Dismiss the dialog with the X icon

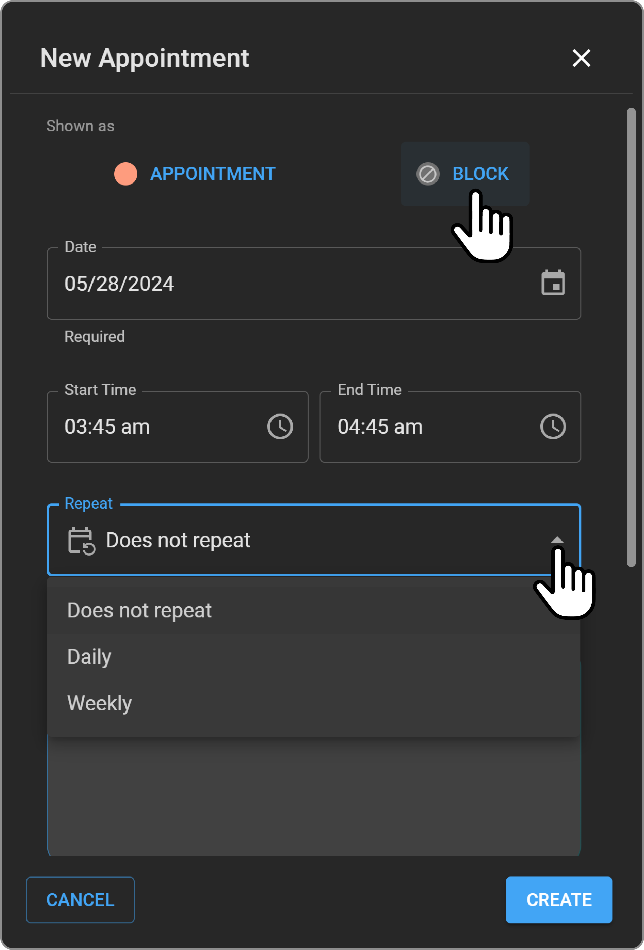[581, 58]
